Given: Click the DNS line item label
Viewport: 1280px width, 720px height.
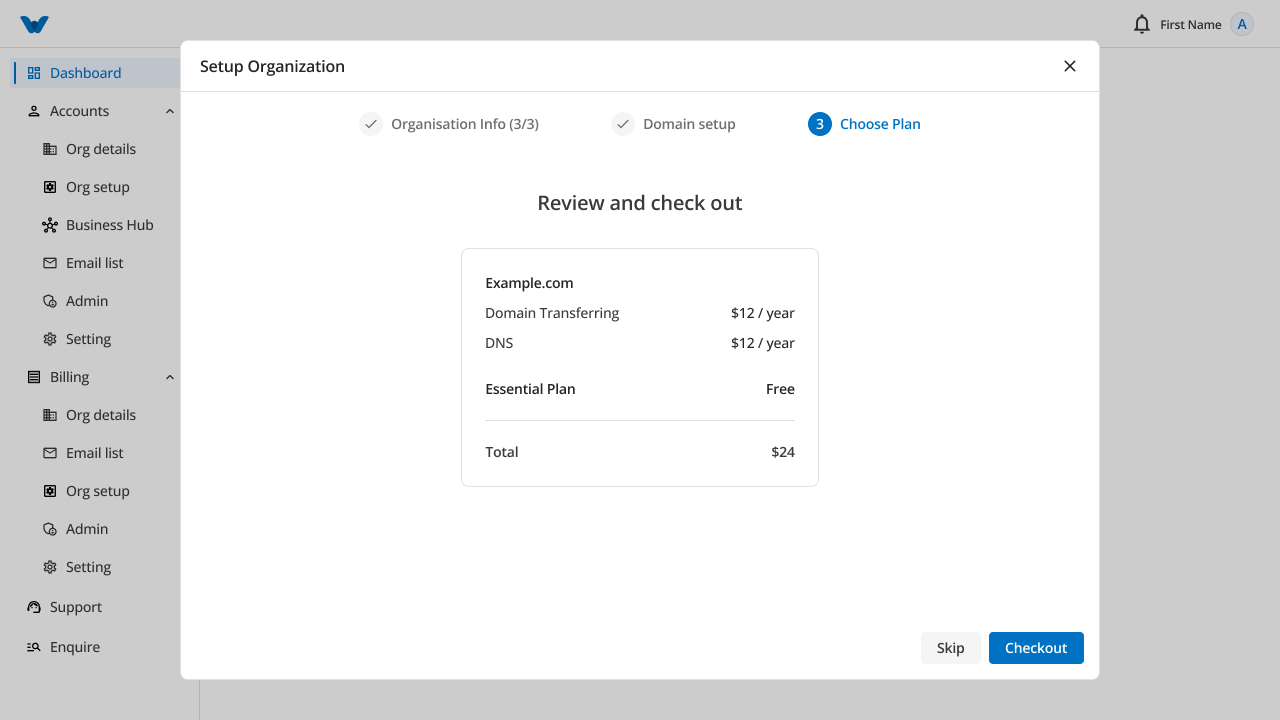Looking at the screenshot, I should coord(499,343).
